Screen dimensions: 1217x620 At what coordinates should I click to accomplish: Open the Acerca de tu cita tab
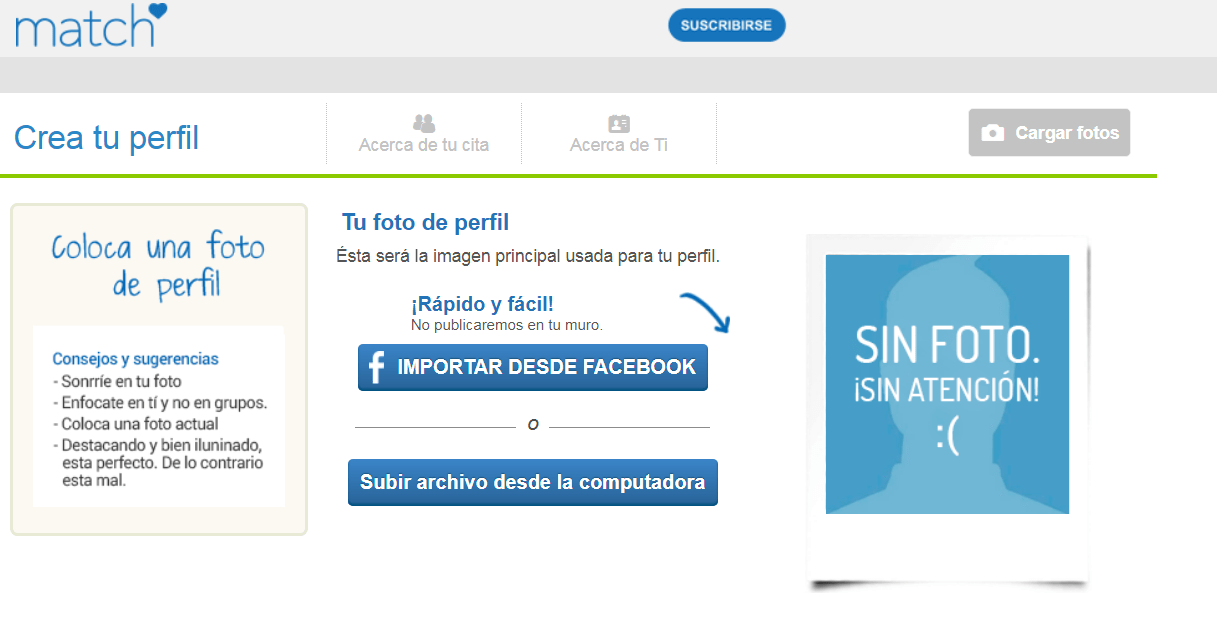click(424, 133)
